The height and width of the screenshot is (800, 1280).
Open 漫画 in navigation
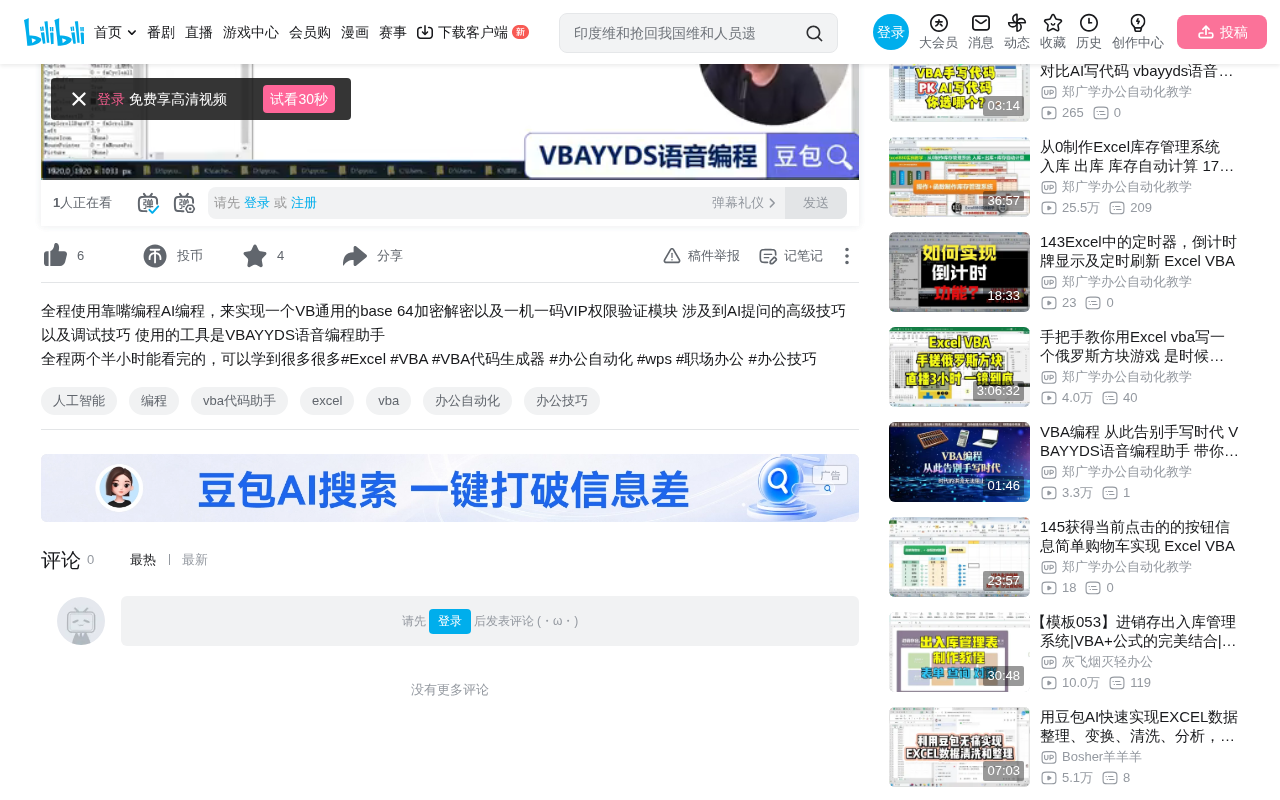[355, 32]
